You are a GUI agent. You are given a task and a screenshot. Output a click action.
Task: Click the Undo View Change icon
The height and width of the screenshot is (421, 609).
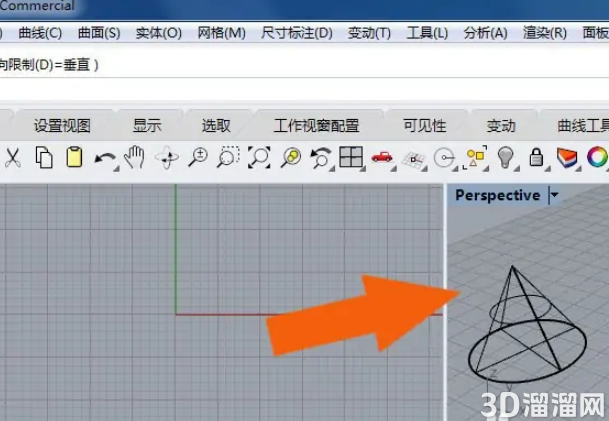[x=321, y=158]
